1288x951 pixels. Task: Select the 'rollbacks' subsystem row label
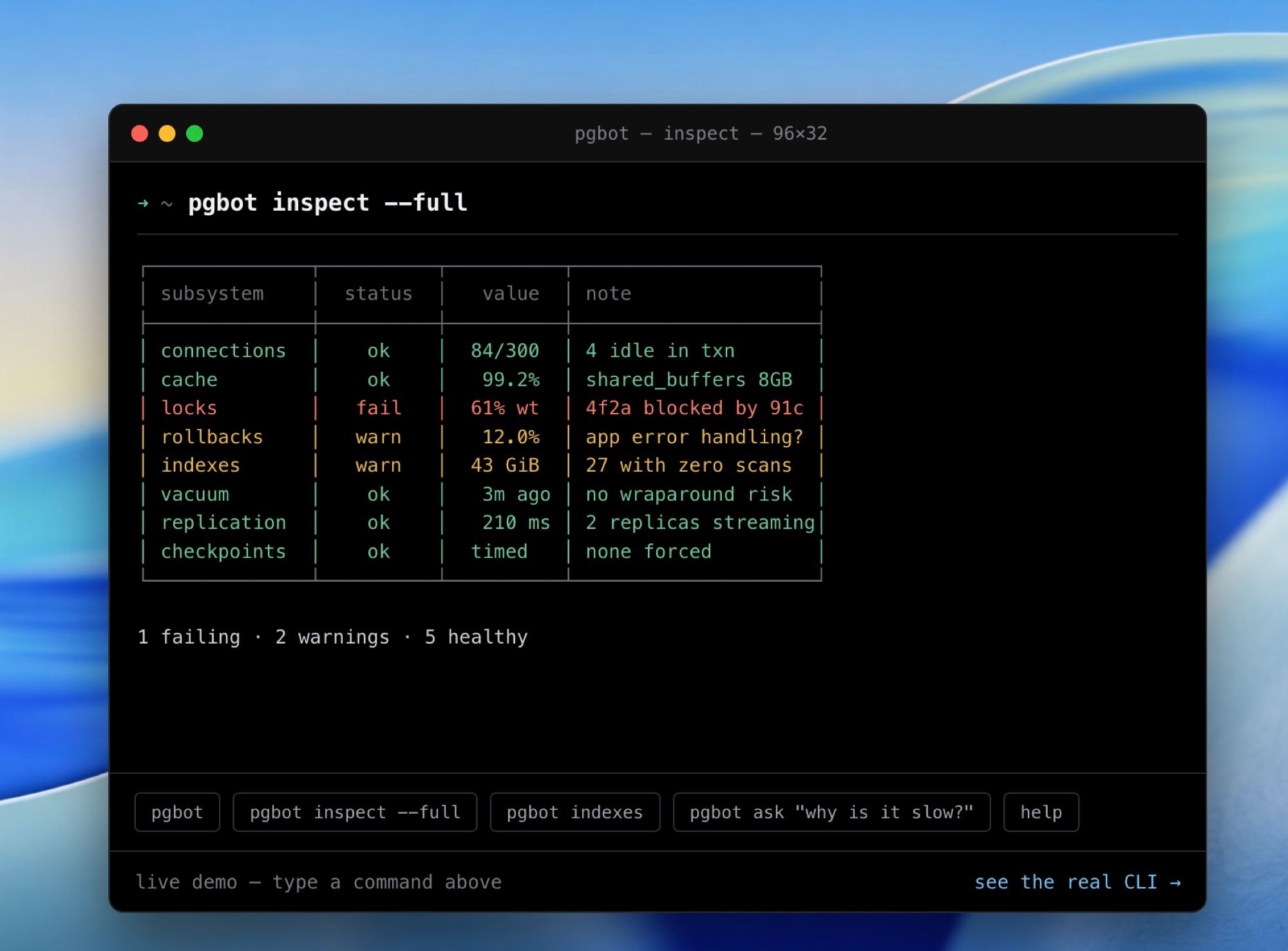[212, 437]
